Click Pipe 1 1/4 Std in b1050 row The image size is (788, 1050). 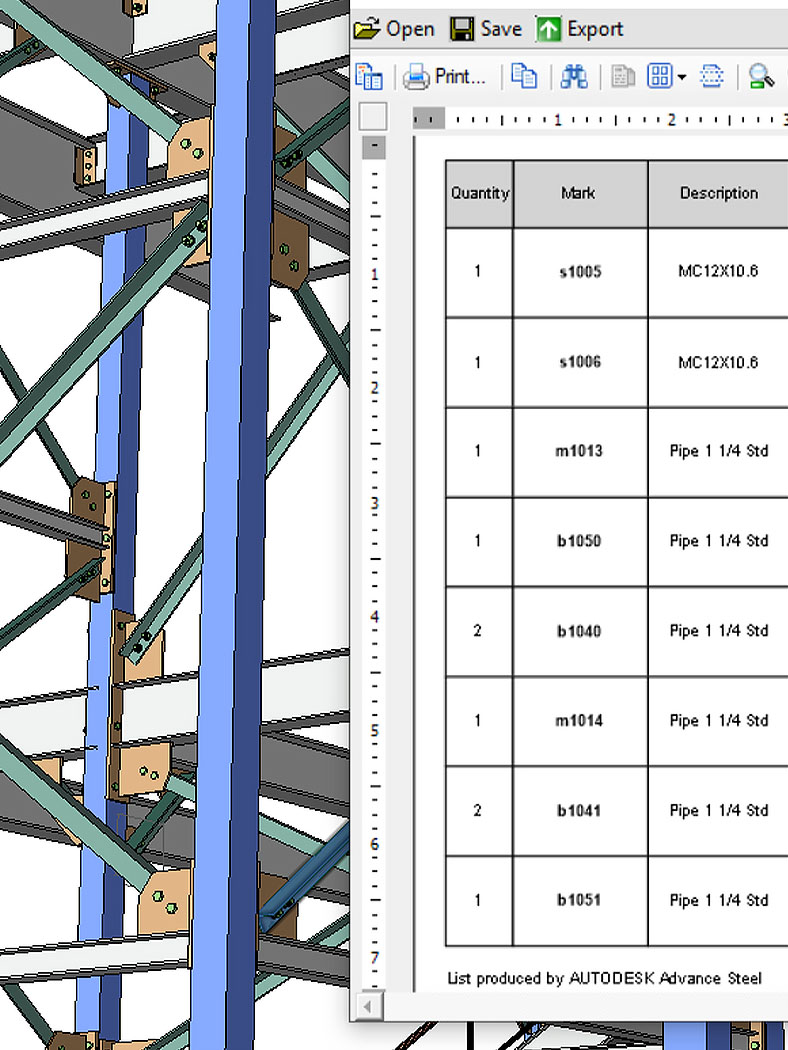(718, 541)
